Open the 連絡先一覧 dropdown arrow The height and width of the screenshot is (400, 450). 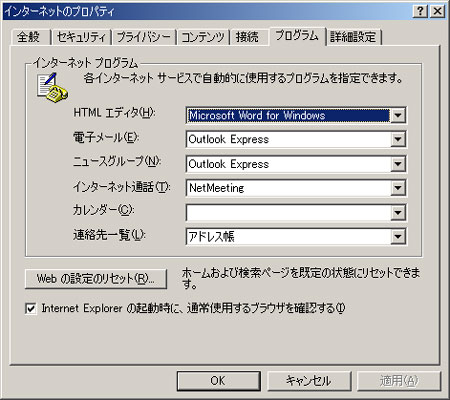click(x=398, y=237)
